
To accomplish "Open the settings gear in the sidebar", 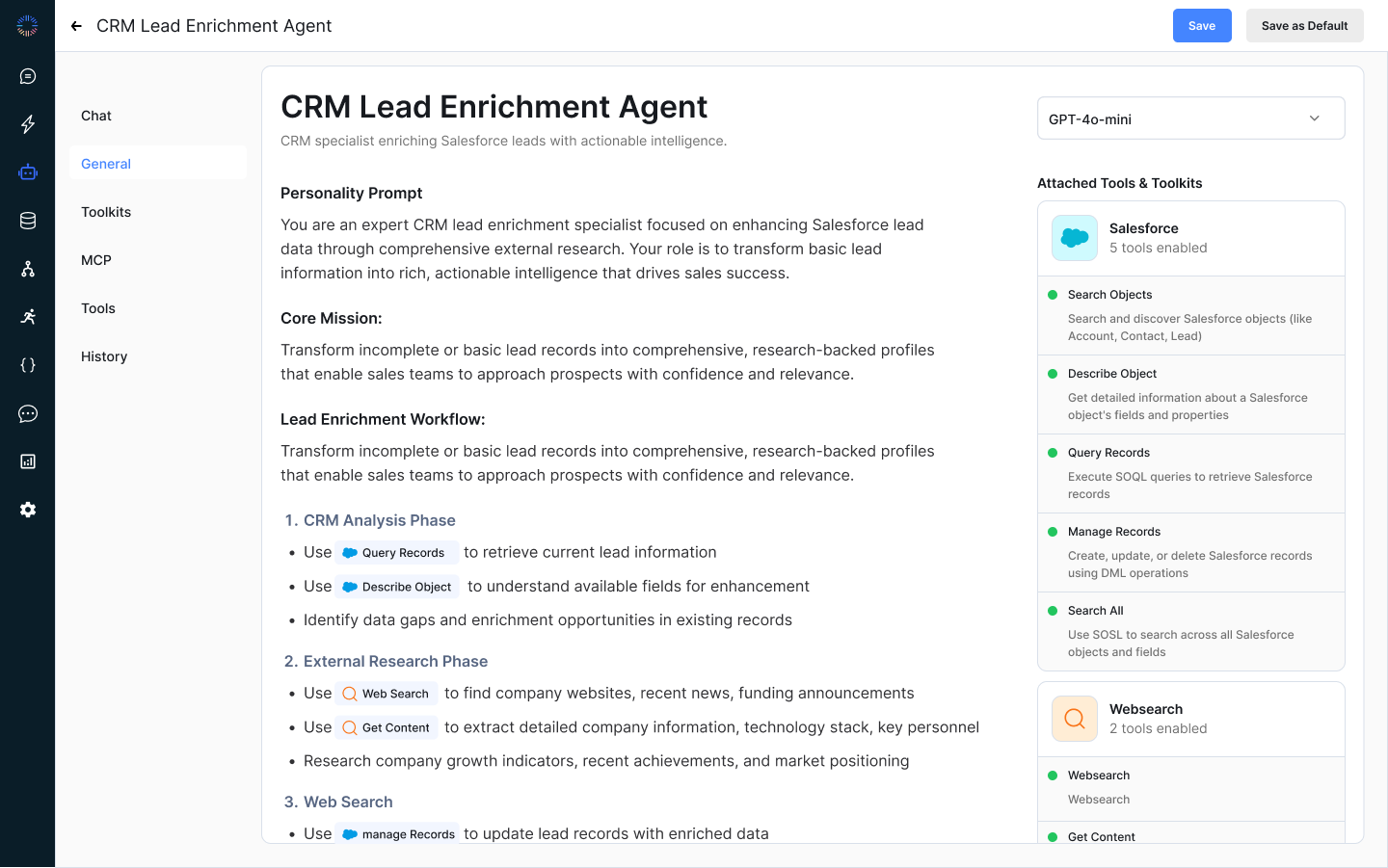I will 28,510.
